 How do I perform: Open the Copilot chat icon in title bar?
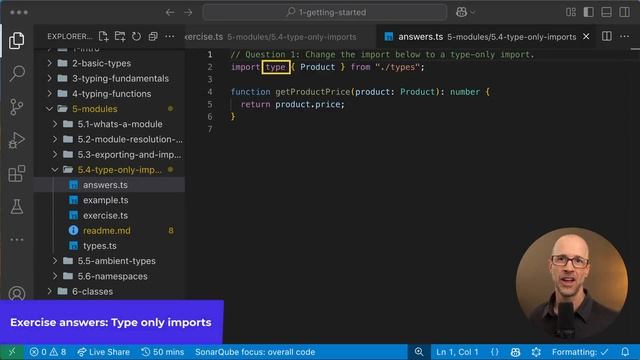pos(462,12)
